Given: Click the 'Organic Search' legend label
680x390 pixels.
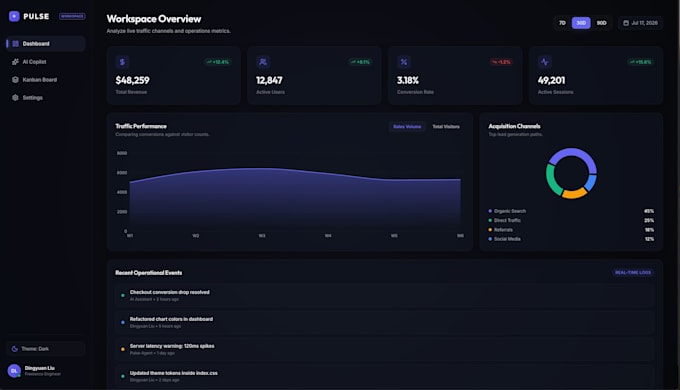Looking at the screenshot, I should pos(510,211).
